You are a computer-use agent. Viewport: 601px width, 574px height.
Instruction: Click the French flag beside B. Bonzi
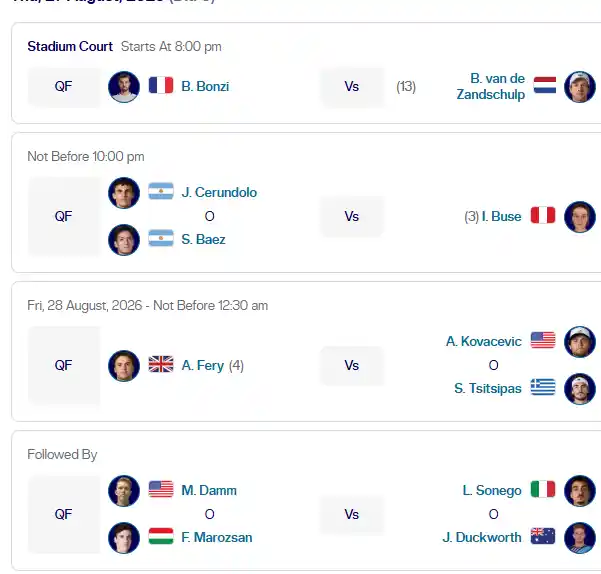pos(161,85)
